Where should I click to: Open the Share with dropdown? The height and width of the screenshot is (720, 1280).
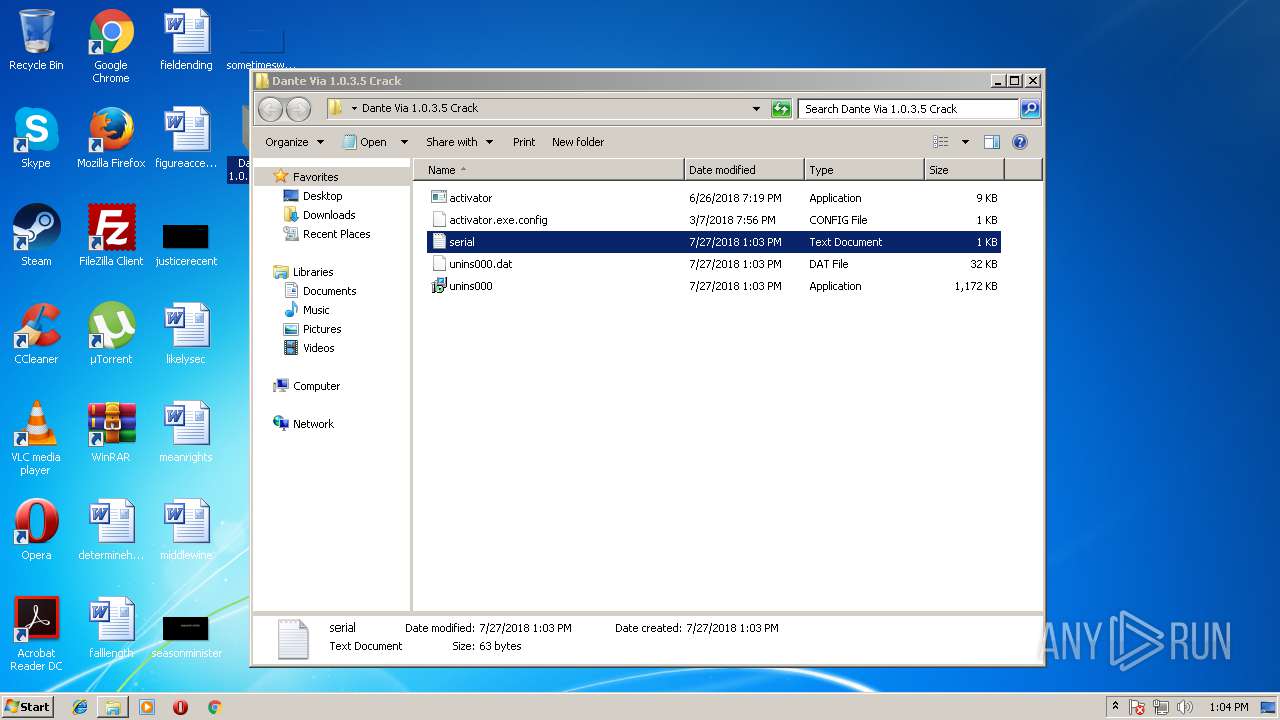459,142
